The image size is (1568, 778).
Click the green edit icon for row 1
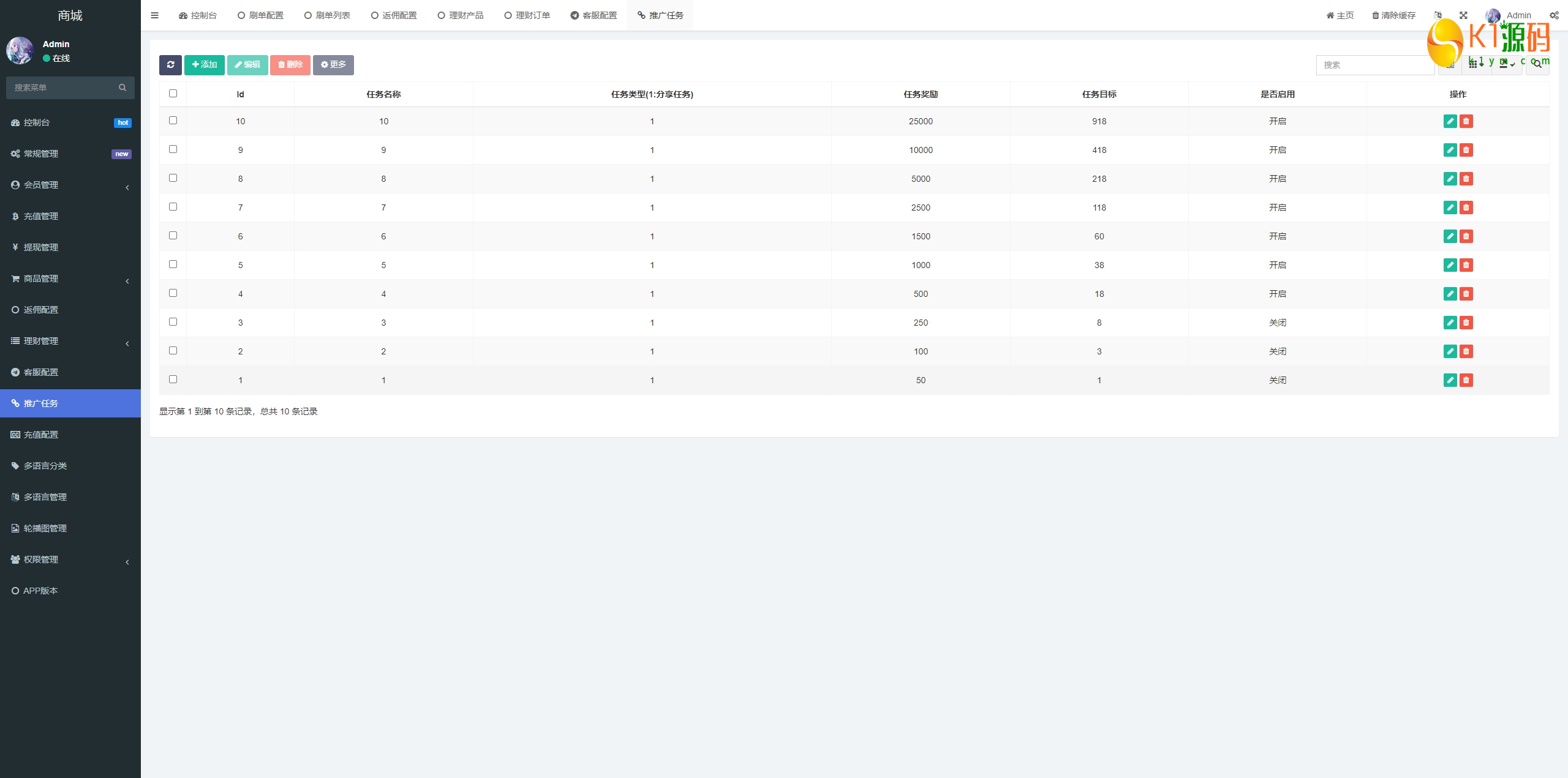1450,380
